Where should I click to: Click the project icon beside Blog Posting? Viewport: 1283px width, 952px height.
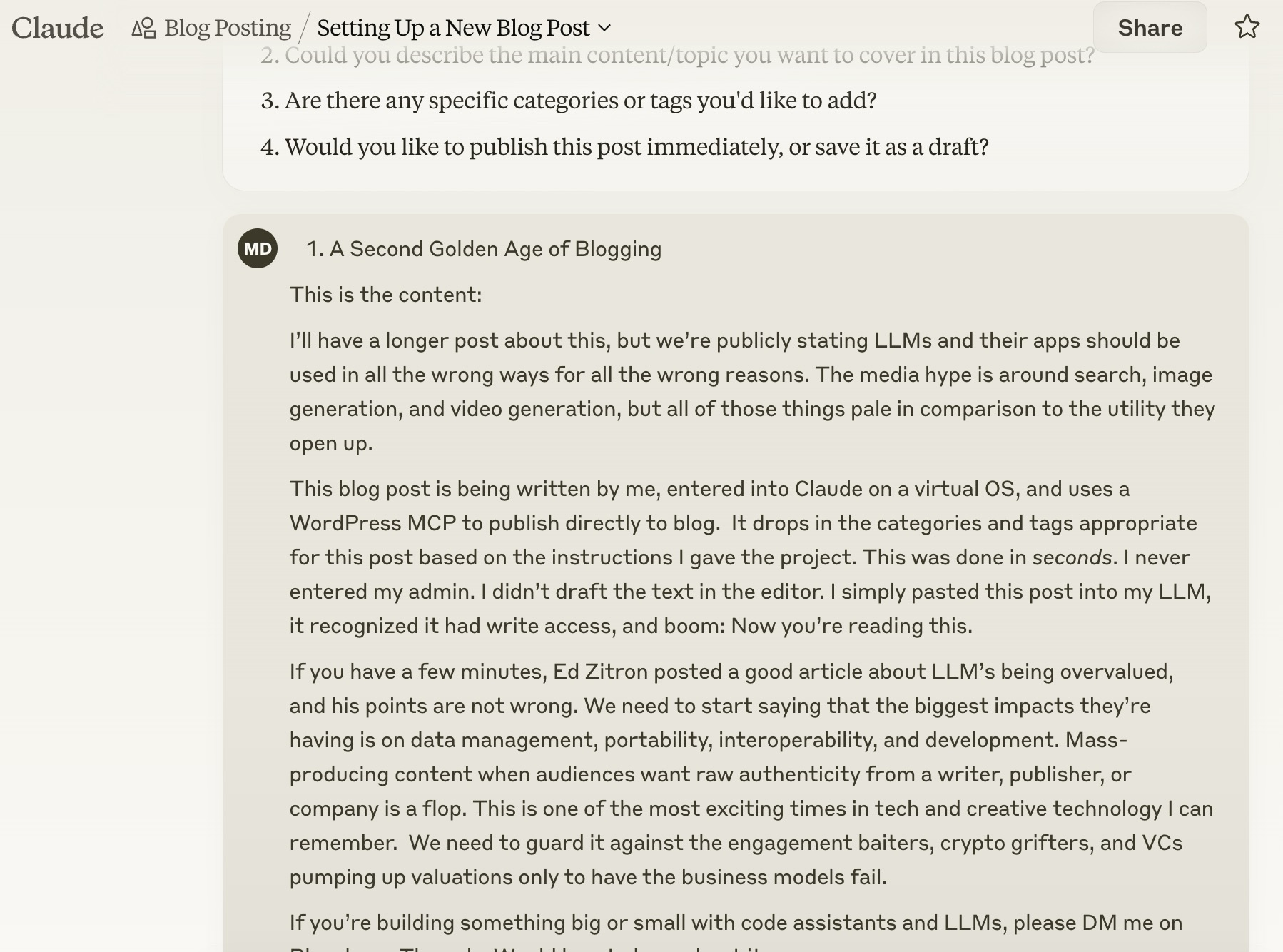point(143,28)
